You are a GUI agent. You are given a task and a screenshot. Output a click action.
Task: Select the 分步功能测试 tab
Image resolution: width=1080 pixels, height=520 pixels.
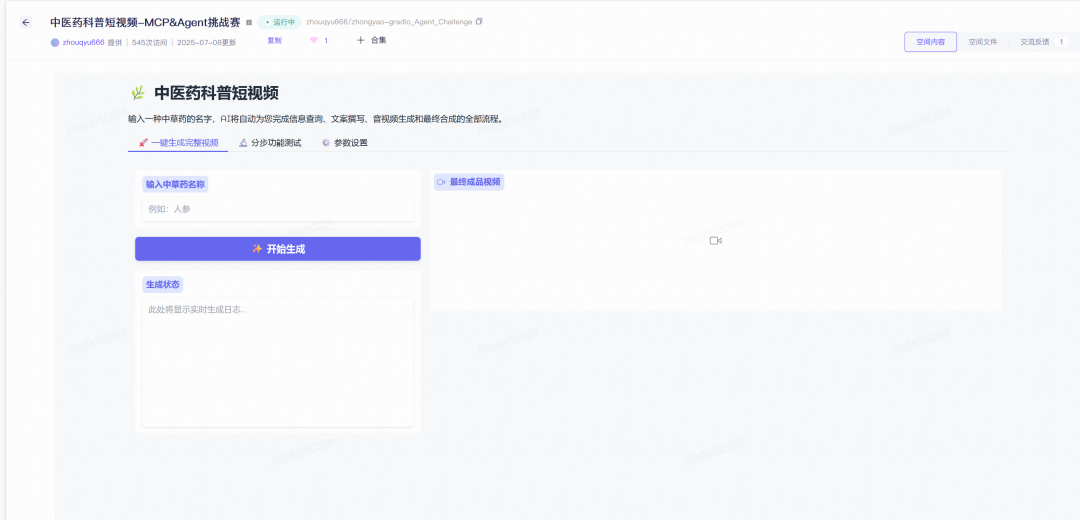click(x=270, y=143)
